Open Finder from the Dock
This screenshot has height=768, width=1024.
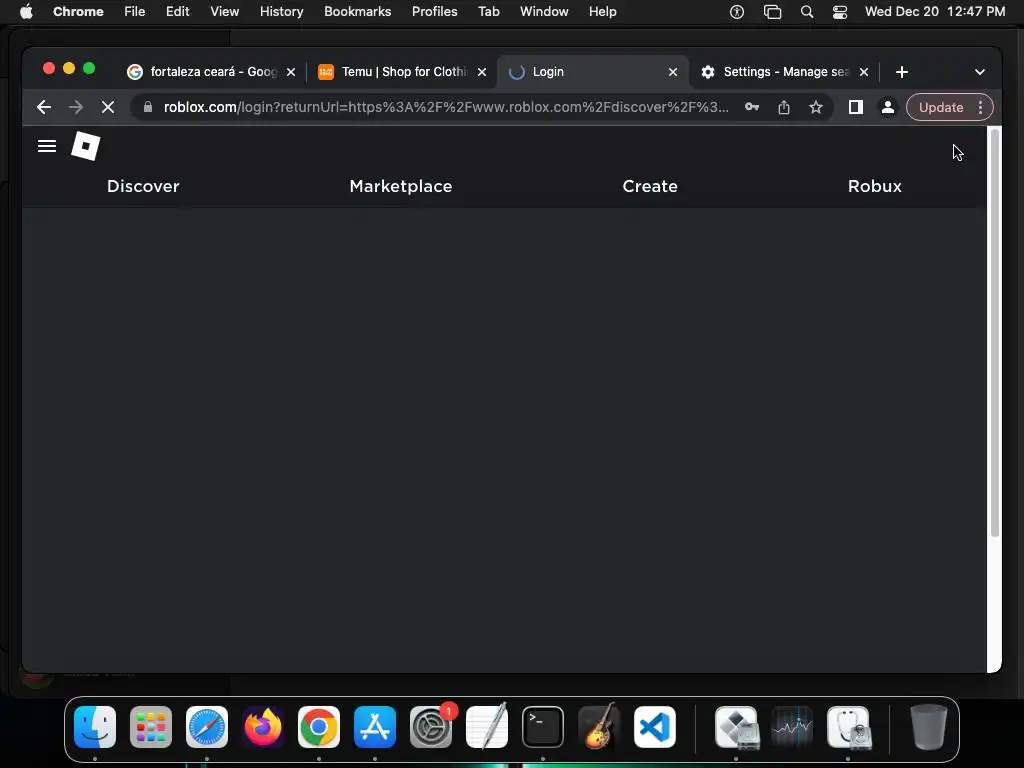point(95,727)
